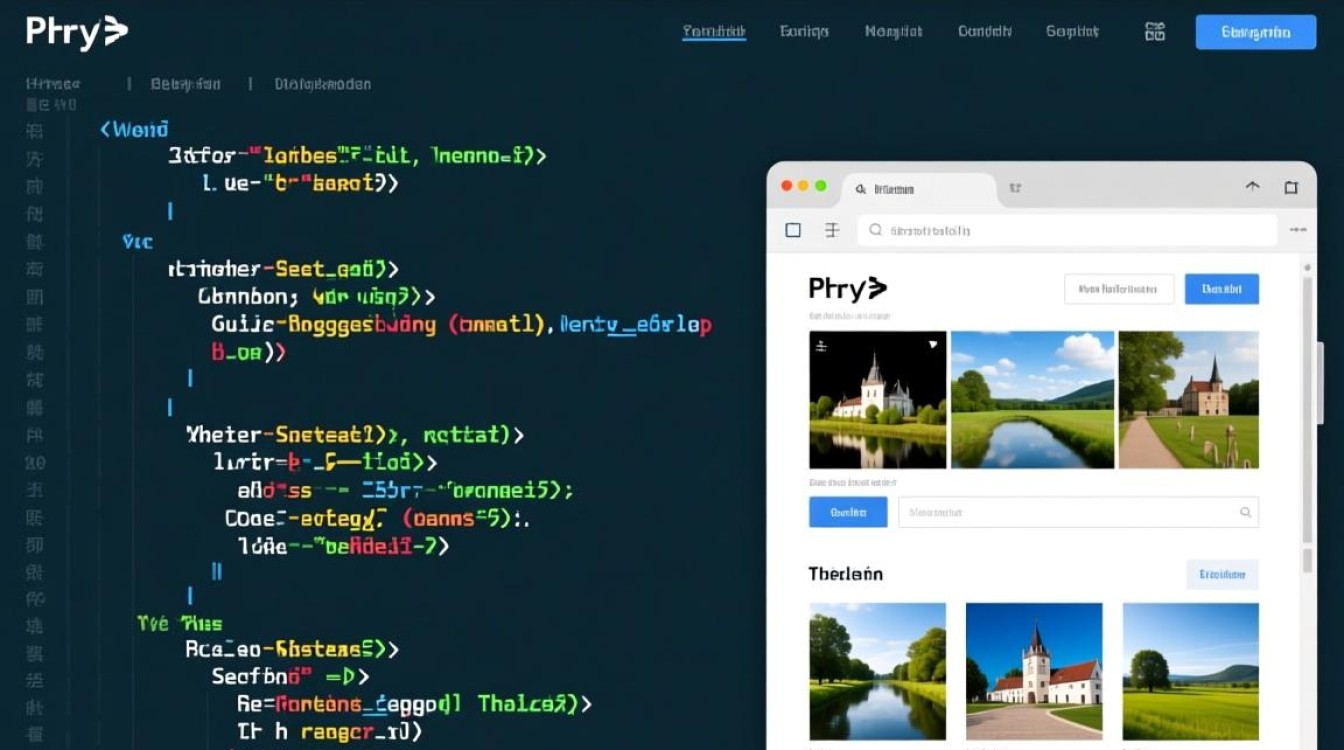Click the underlined active navigation link
Image resolution: width=1344 pixels, height=750 pixels.
tap(713, 31)
